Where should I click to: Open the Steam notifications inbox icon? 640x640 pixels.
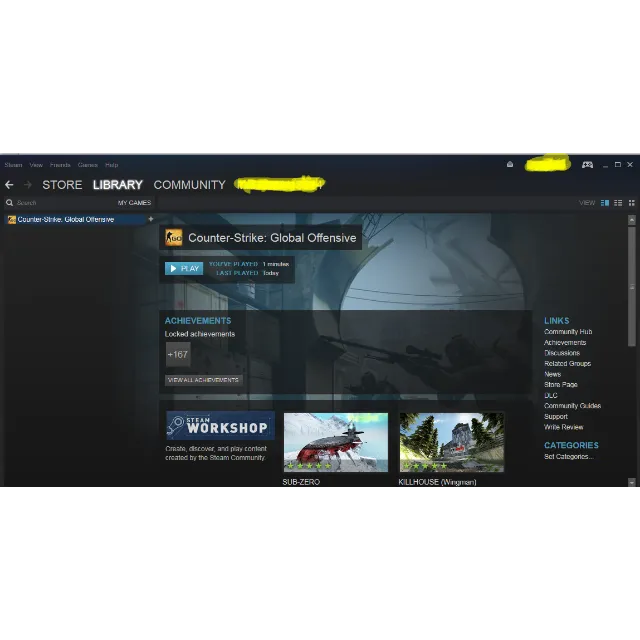click(510, 164)
